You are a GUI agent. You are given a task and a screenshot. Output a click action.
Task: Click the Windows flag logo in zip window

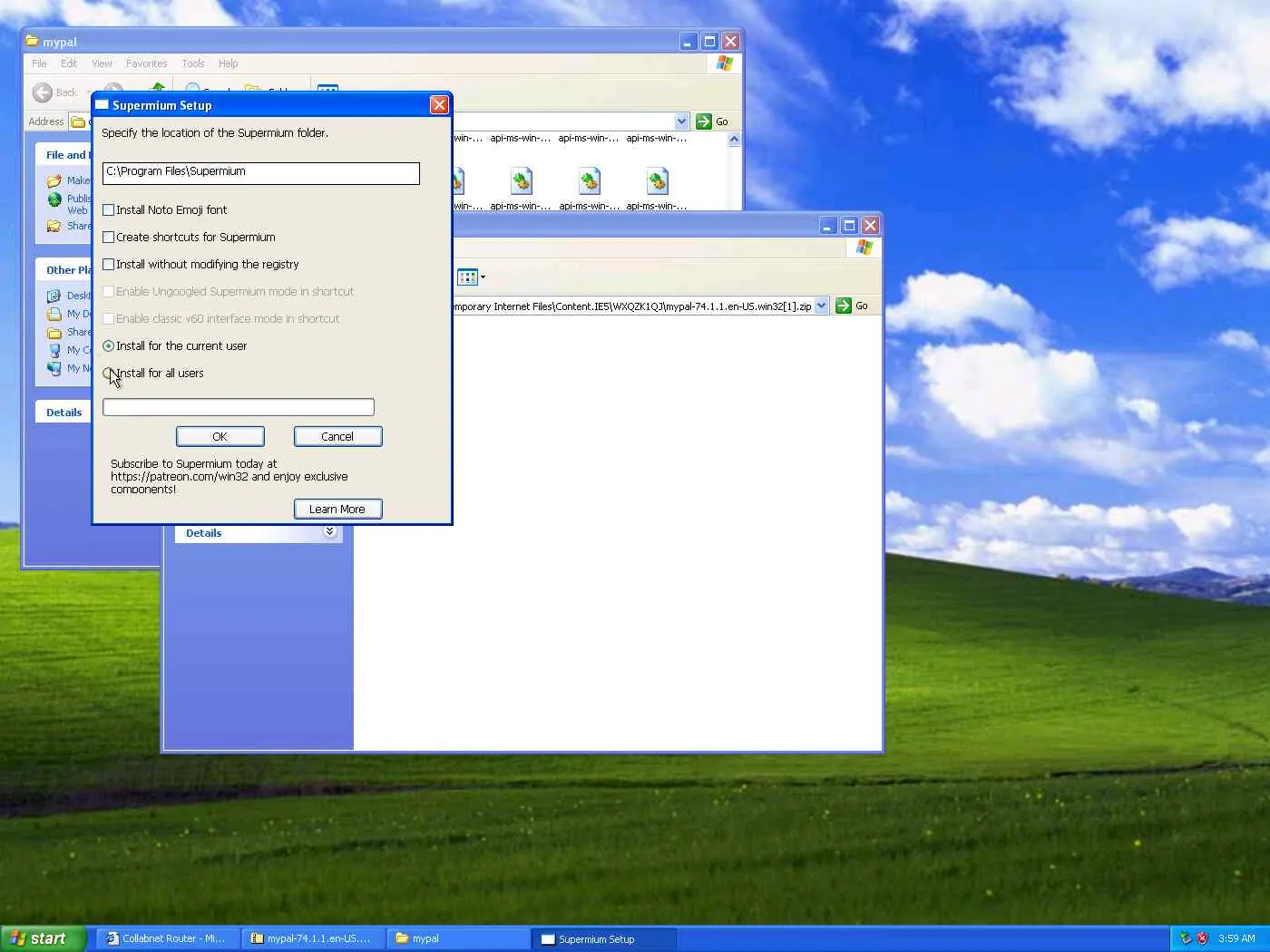[x=864, y=247]
